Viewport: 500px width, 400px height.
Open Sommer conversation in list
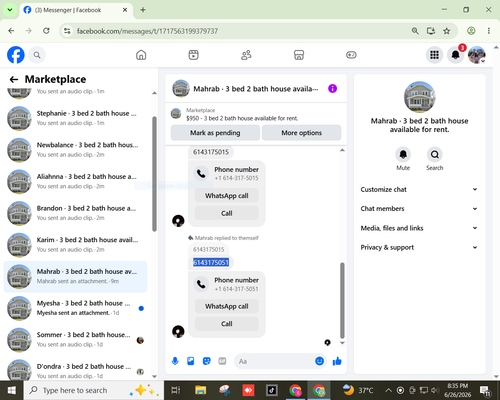pyautogui.click(x=75, y=340)
